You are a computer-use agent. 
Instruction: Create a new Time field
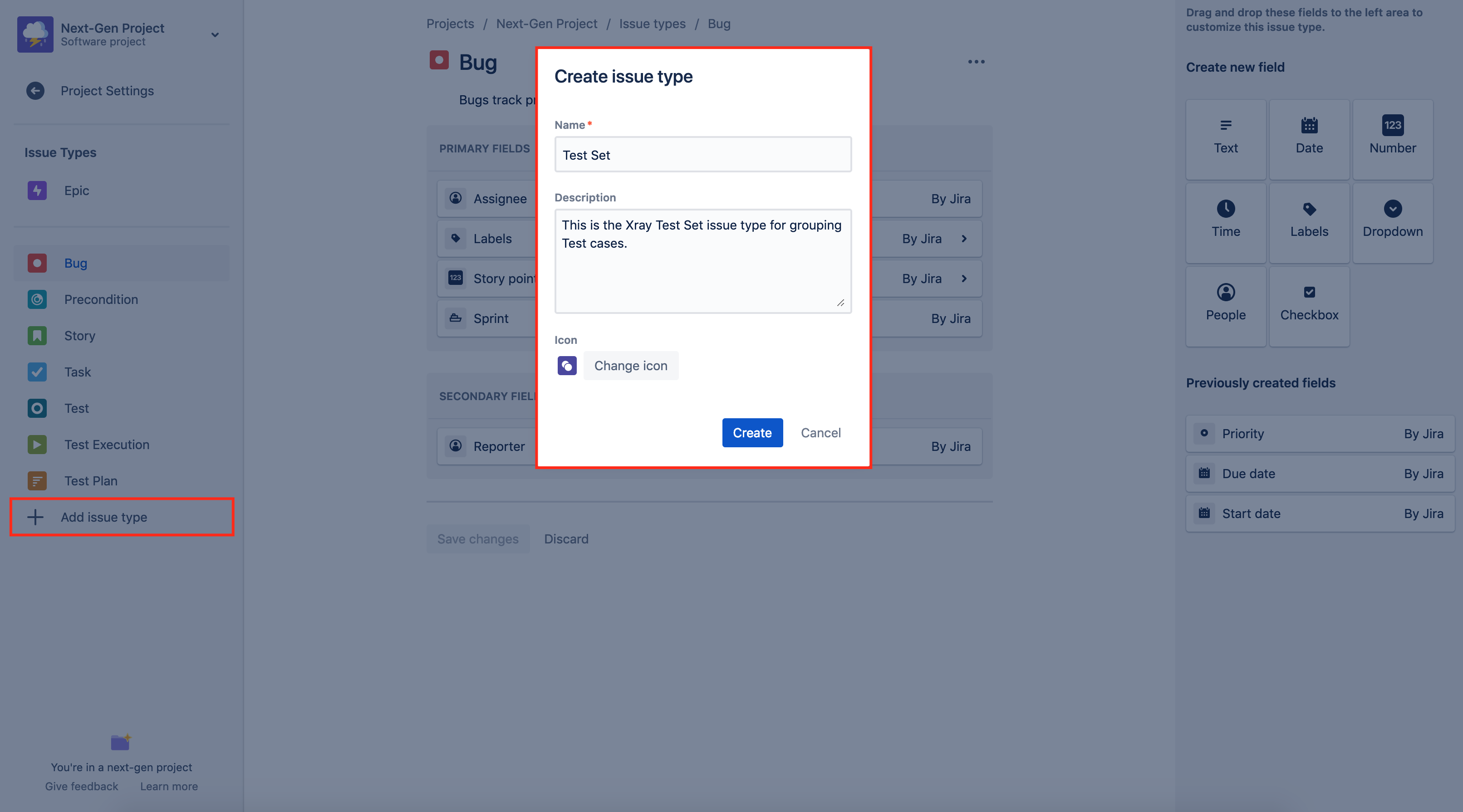[x=1226, y=223]
